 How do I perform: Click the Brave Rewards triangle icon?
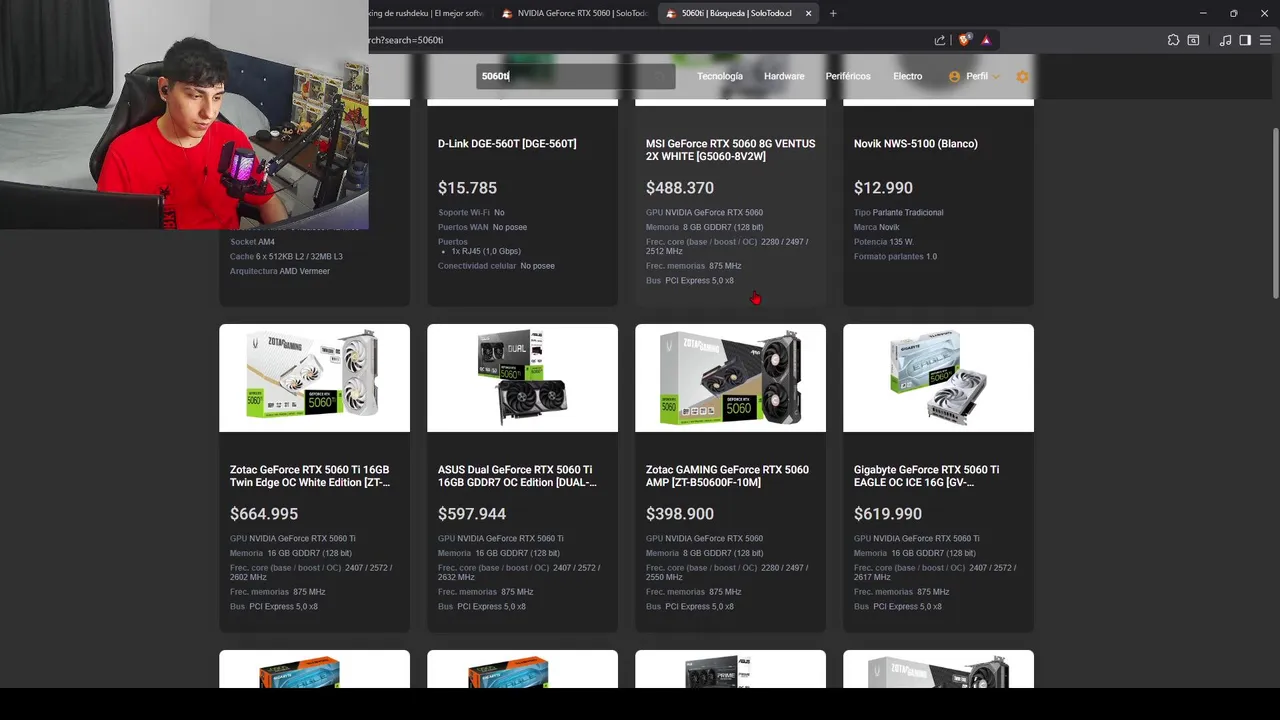tap(986, 40)
